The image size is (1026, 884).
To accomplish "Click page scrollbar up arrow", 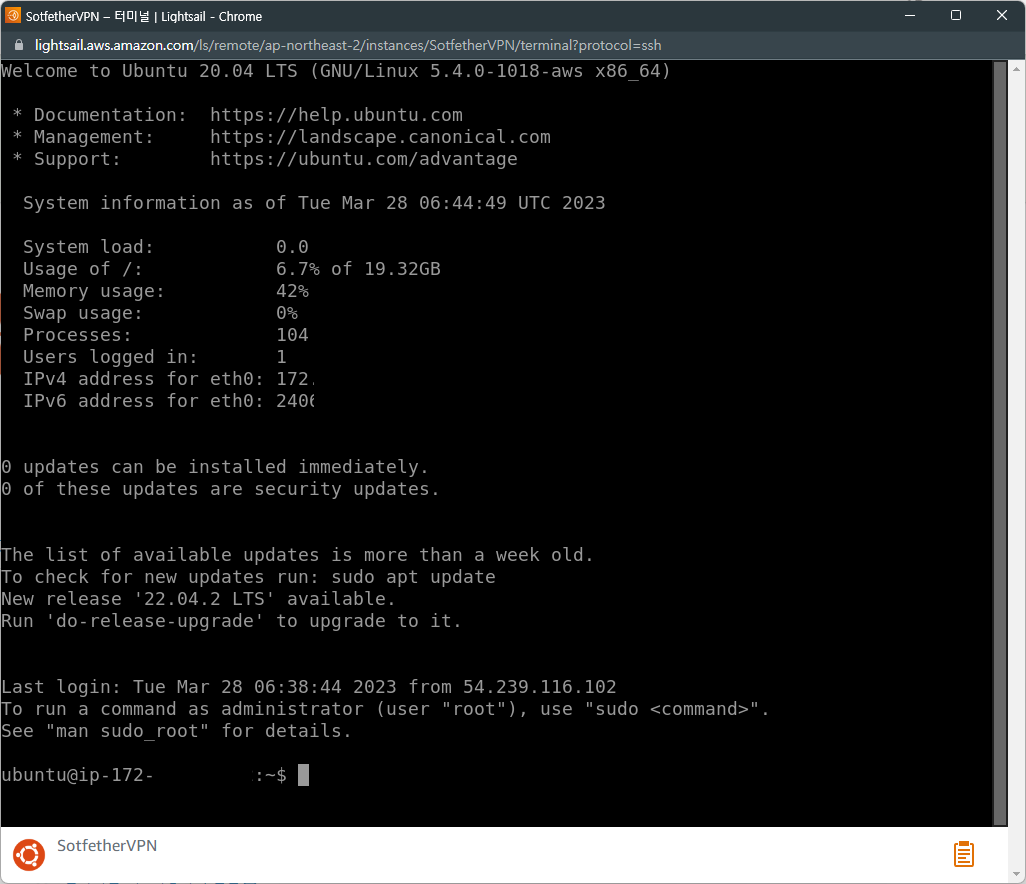I will [1016, 69].
